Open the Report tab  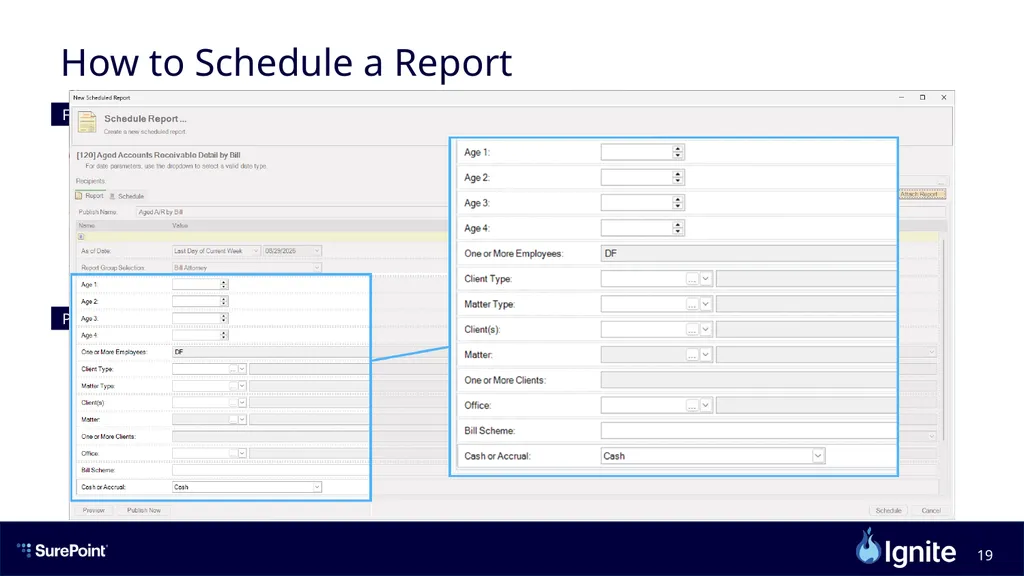[x=89, y=196]
